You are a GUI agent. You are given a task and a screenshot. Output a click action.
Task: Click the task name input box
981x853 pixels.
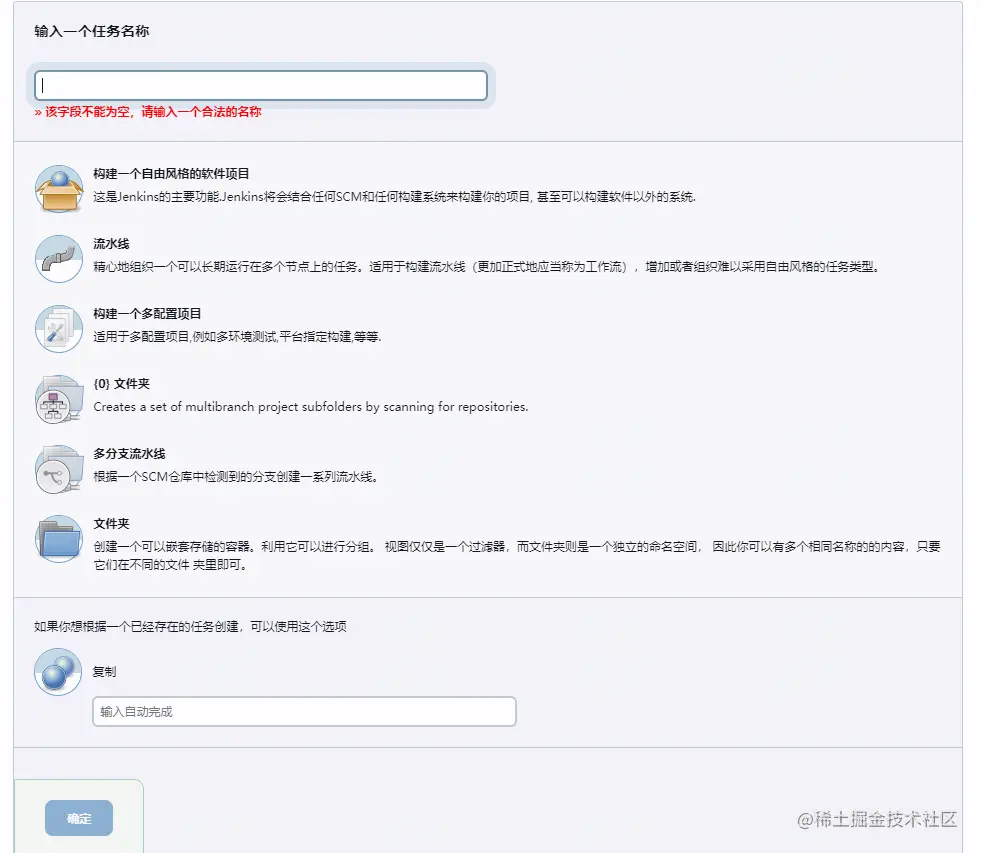pyautogui.click(x=260, y=85)
